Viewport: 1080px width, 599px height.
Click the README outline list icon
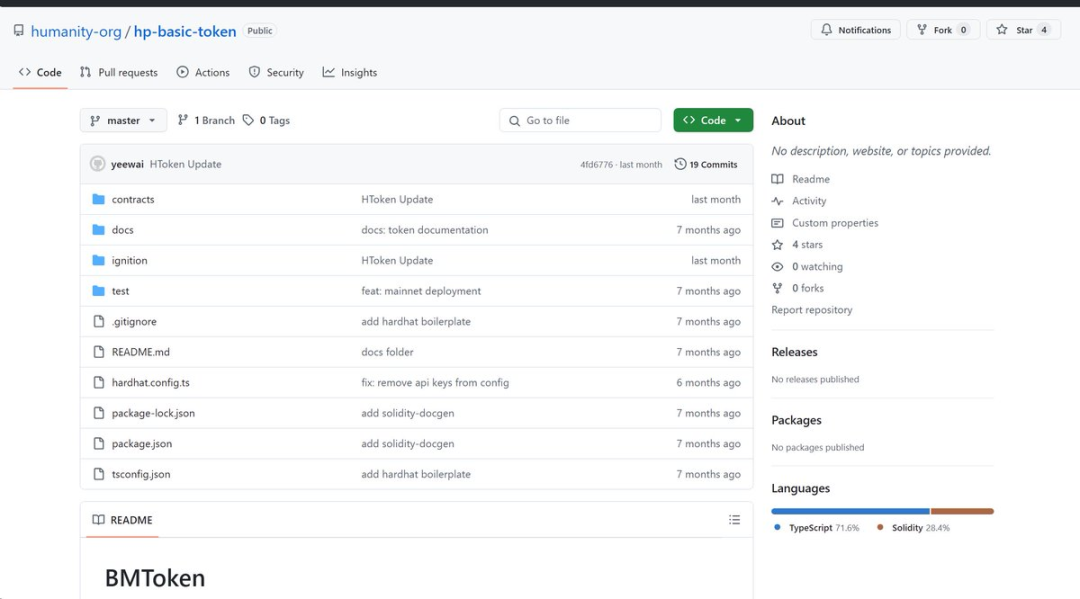pos(734,520)
